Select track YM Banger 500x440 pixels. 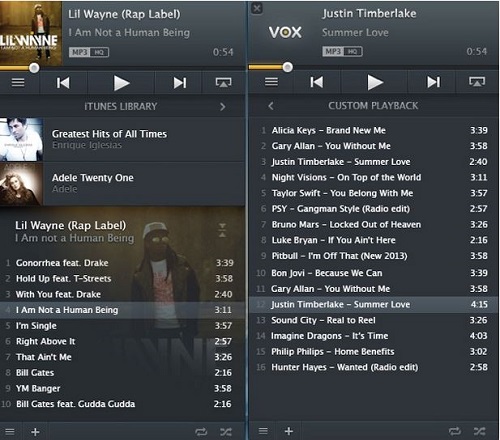pyautogui.click(x=122, y=388)
